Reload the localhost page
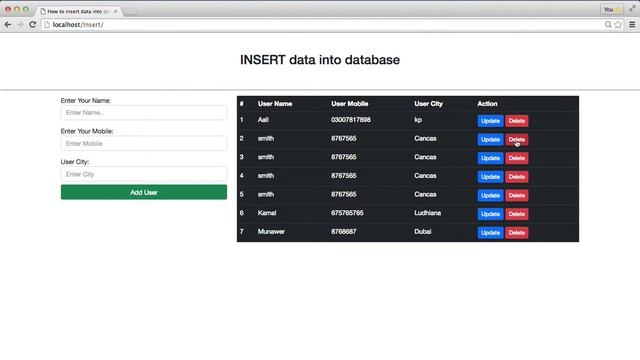The width and height of the screenshot is (640, 360). [33, 25]
